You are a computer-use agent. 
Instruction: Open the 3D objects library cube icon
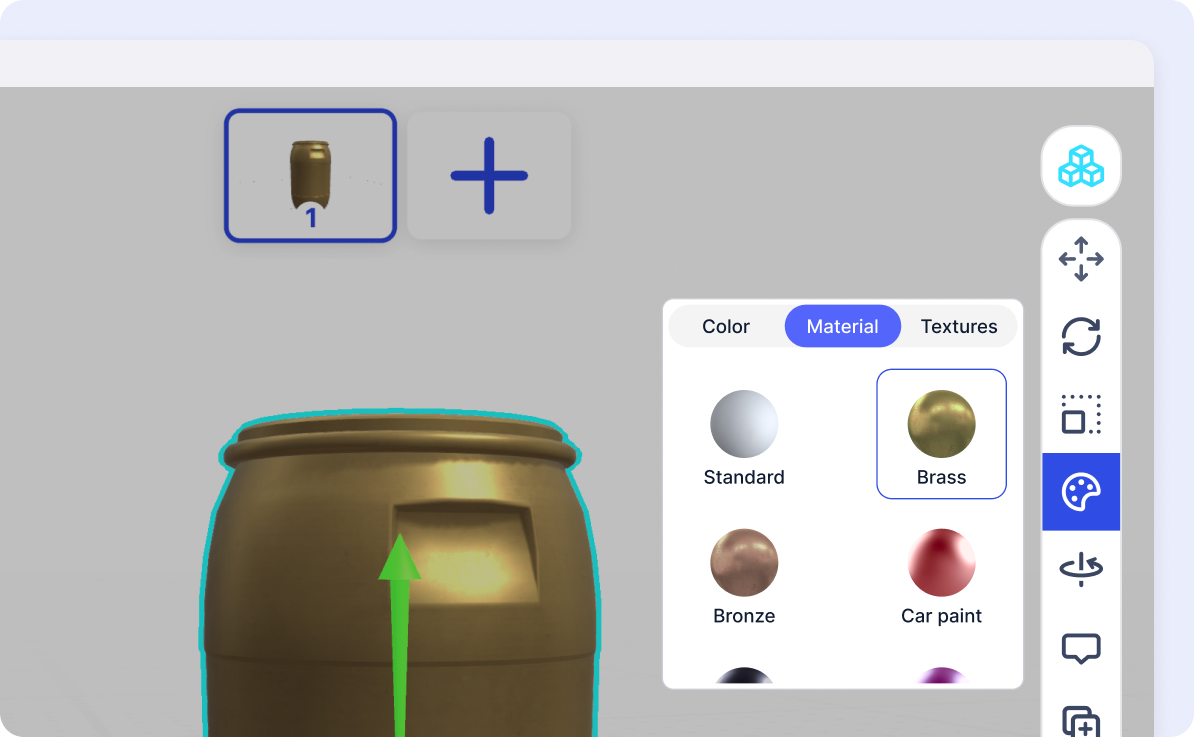pyautogui.click(x=1081, y=166)
